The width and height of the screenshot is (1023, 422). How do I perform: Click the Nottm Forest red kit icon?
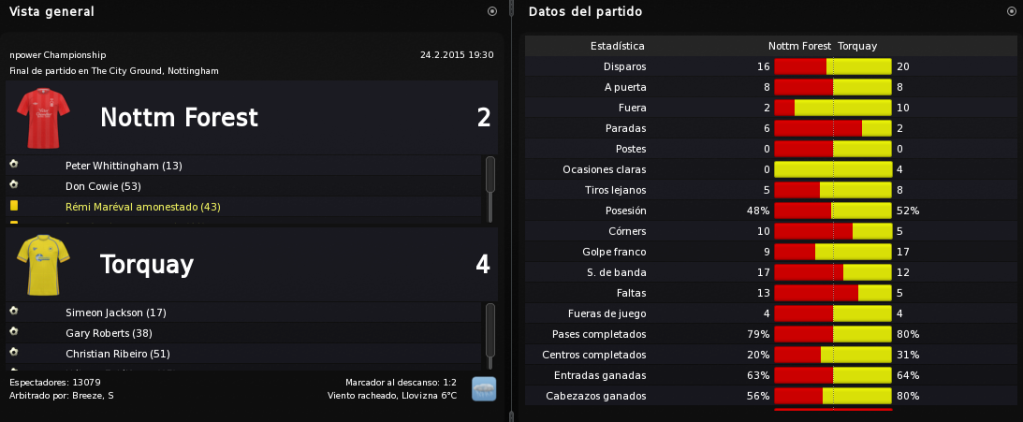coord(43,118)
